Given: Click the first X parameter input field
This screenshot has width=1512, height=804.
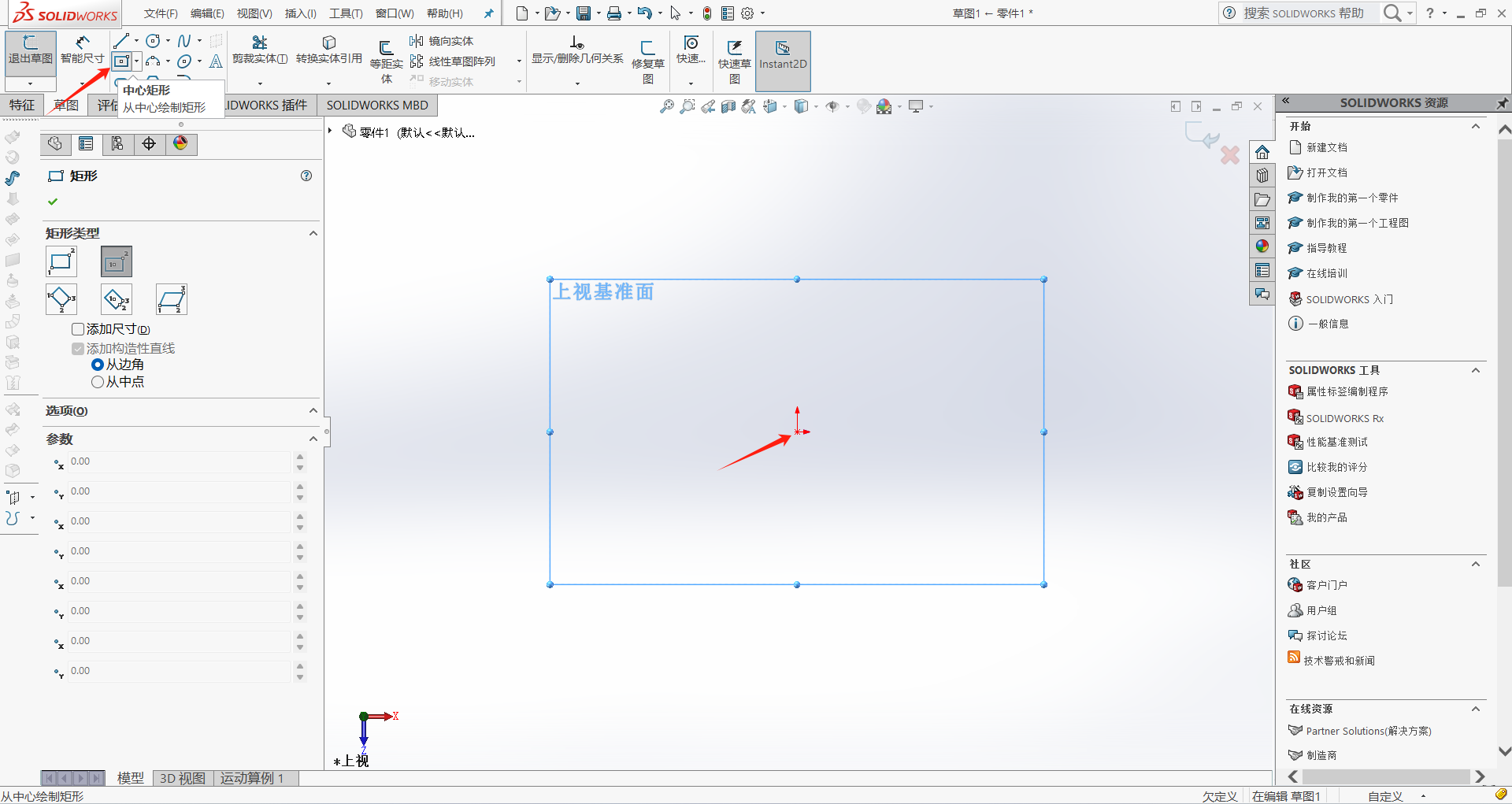Looking at the screenshot, I should [180, 462].
